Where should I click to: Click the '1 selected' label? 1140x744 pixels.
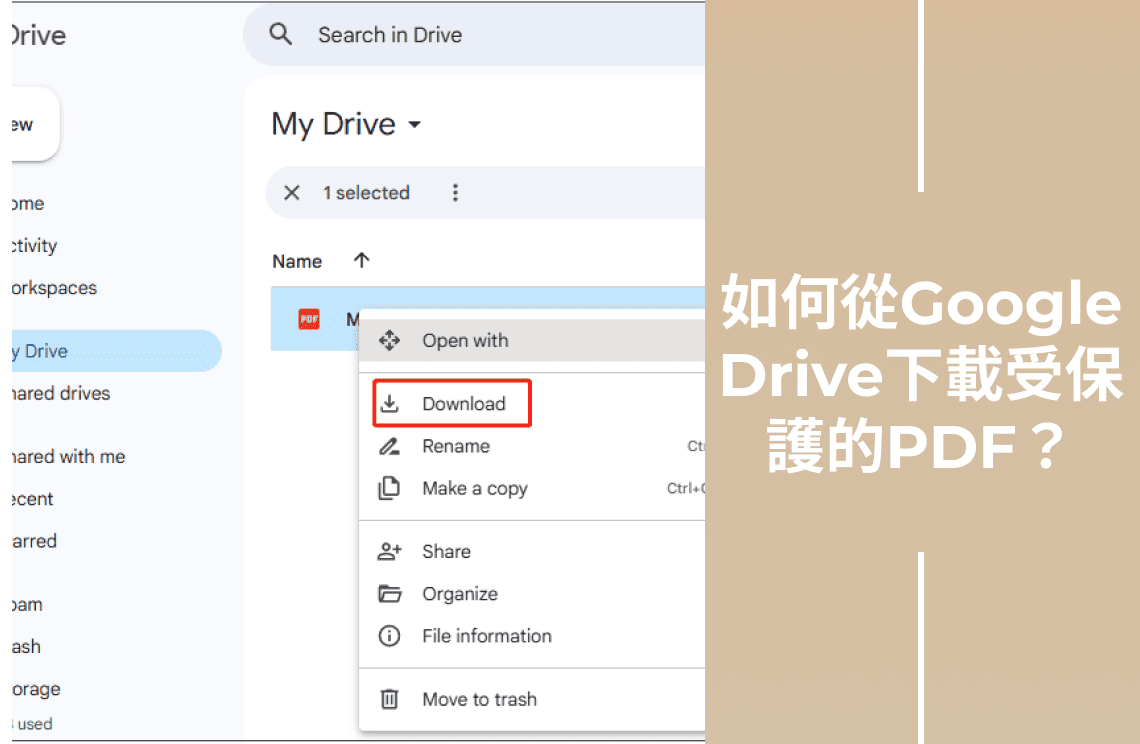(x=366, y=193)
